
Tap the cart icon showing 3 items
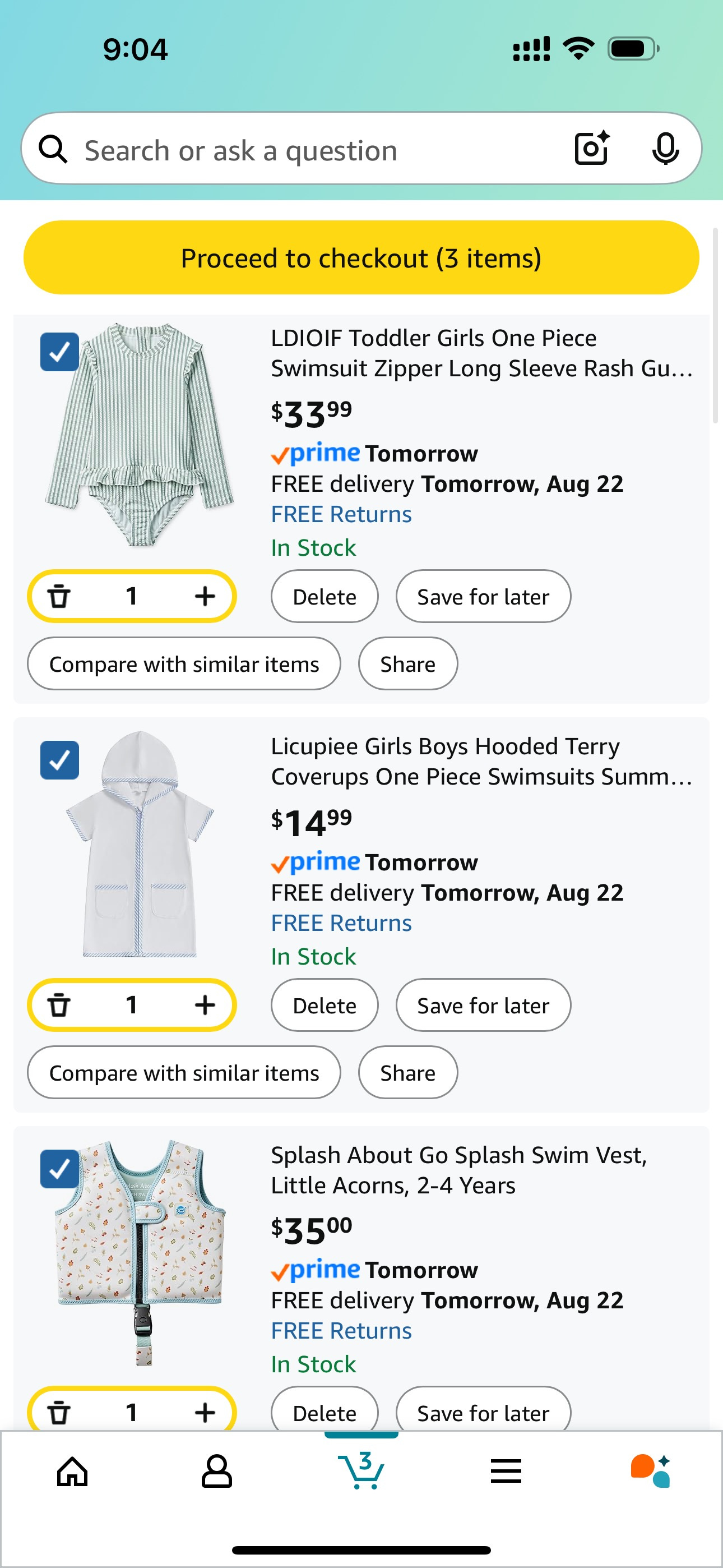point(361,1470)
